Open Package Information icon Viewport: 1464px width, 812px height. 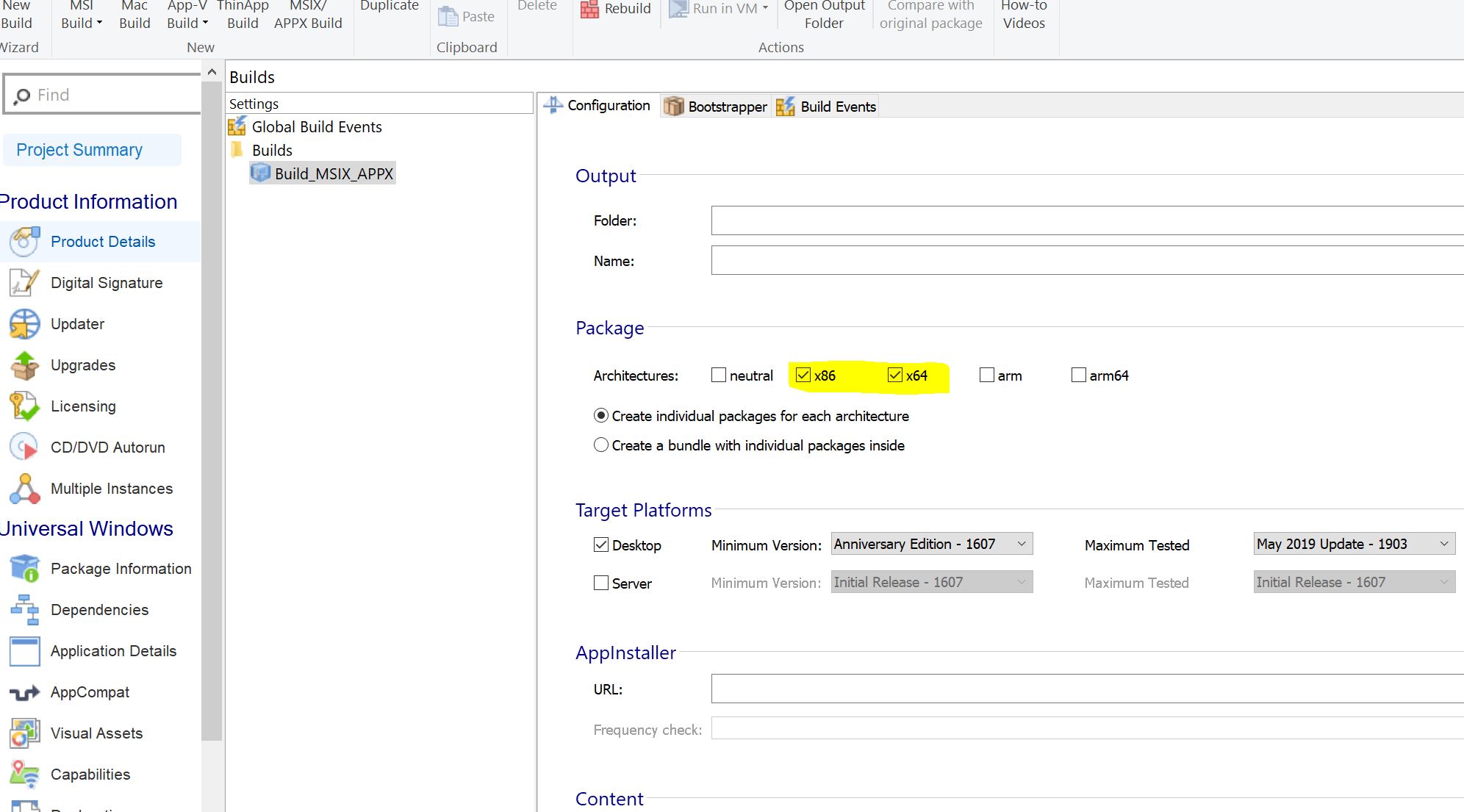click(24, 569)
